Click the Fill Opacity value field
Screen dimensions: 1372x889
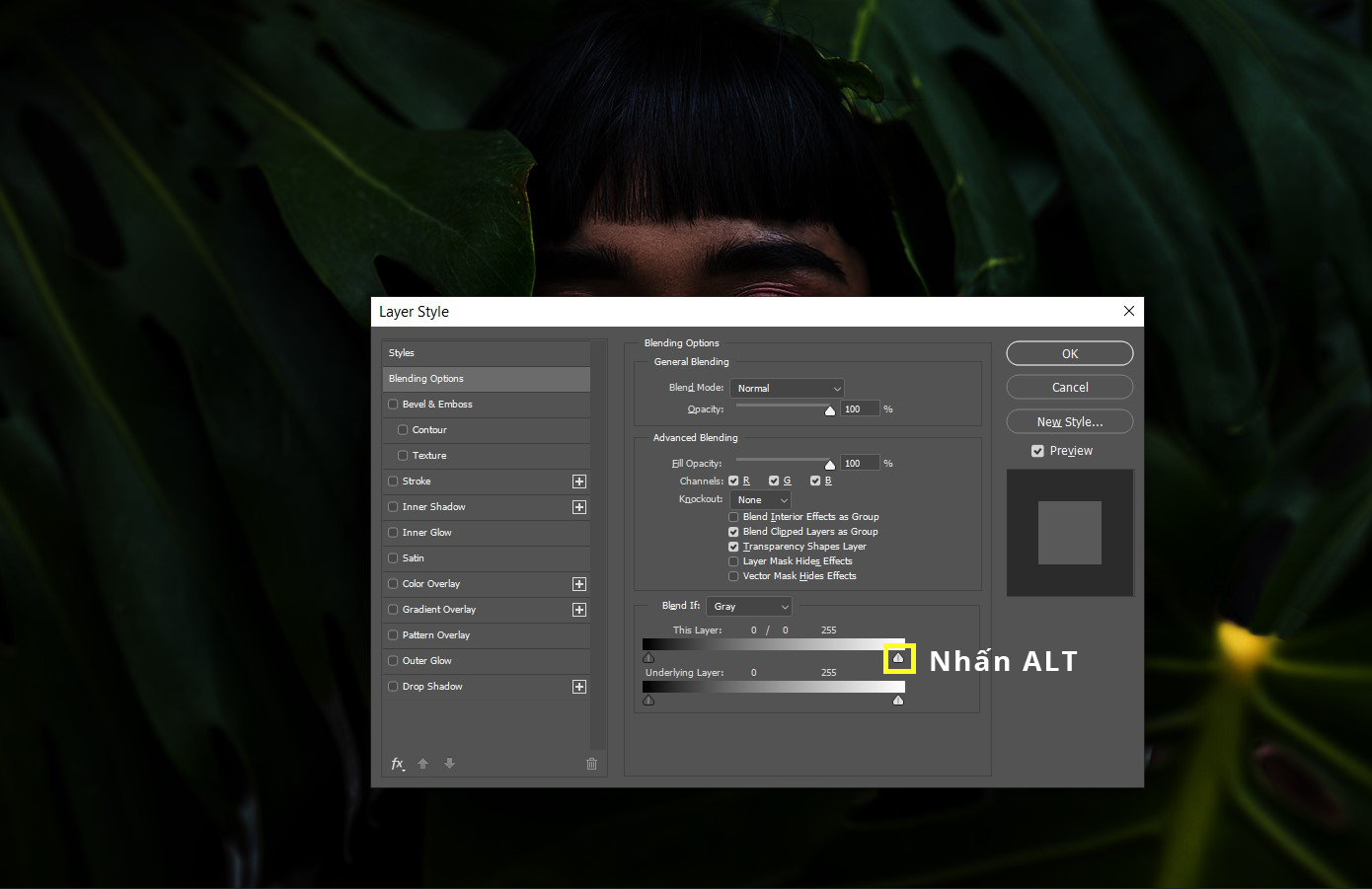point(860,464)
